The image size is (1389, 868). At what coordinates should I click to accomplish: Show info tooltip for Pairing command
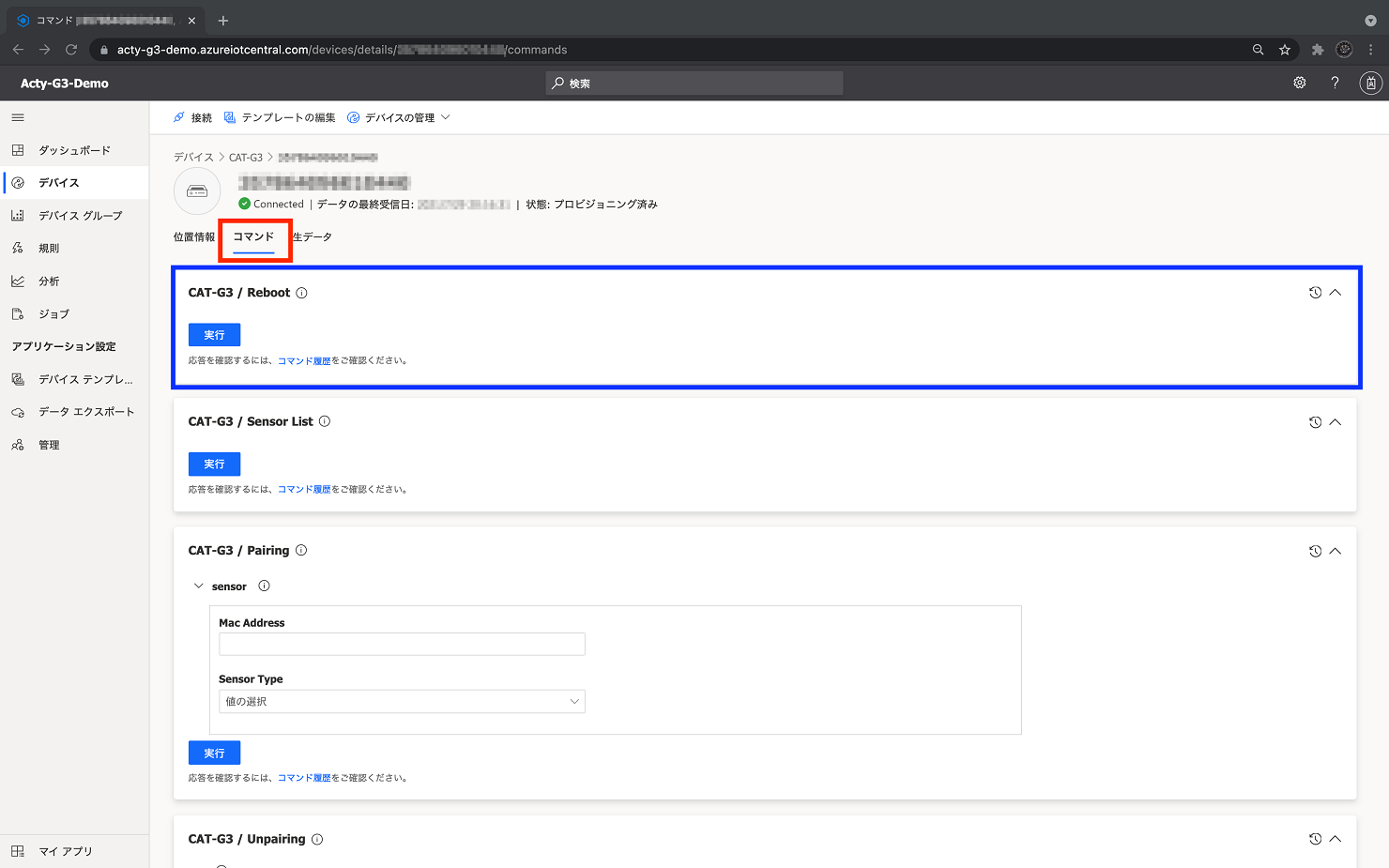pos(301,550)
